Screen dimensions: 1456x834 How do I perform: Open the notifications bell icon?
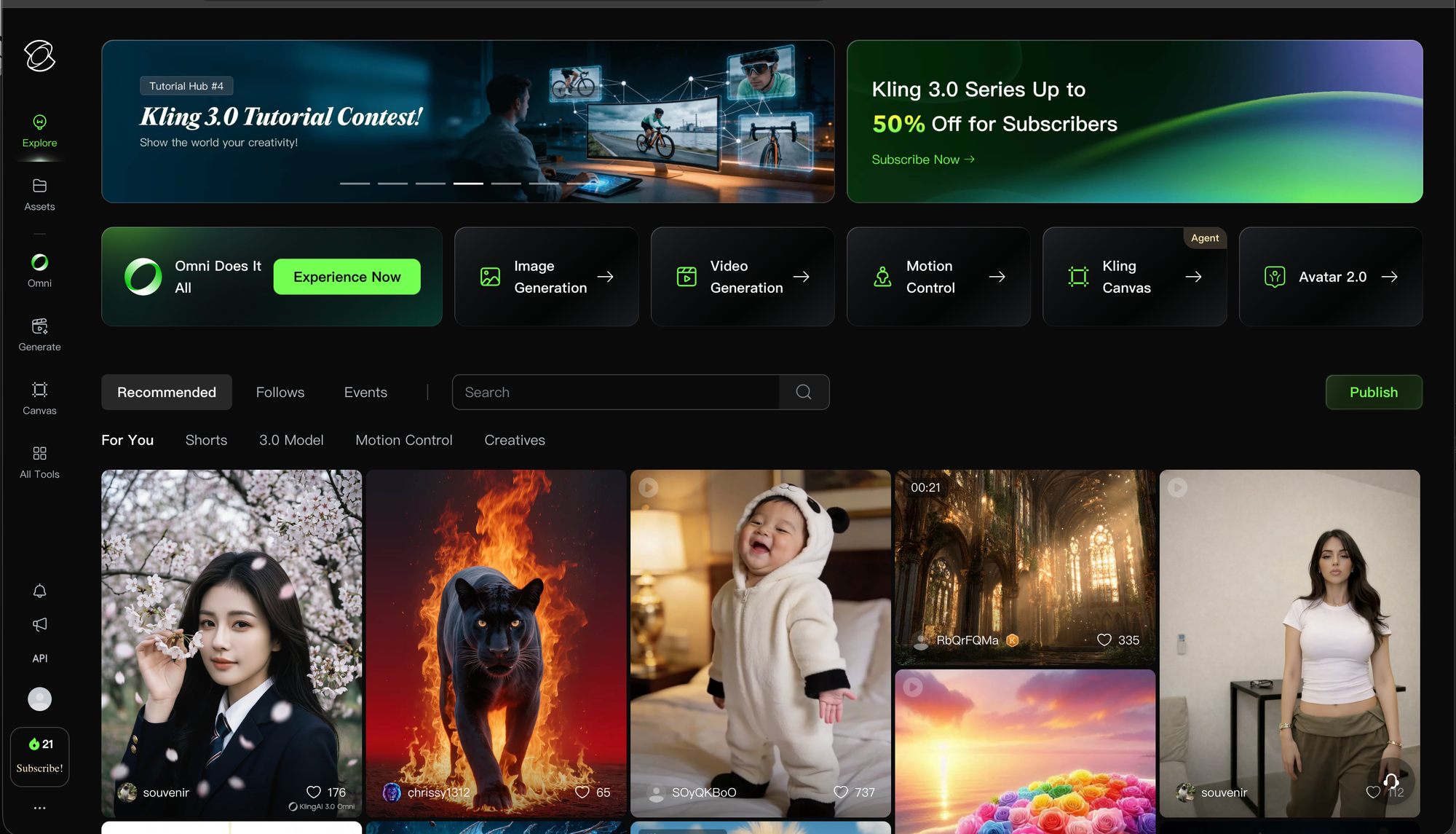39,591
